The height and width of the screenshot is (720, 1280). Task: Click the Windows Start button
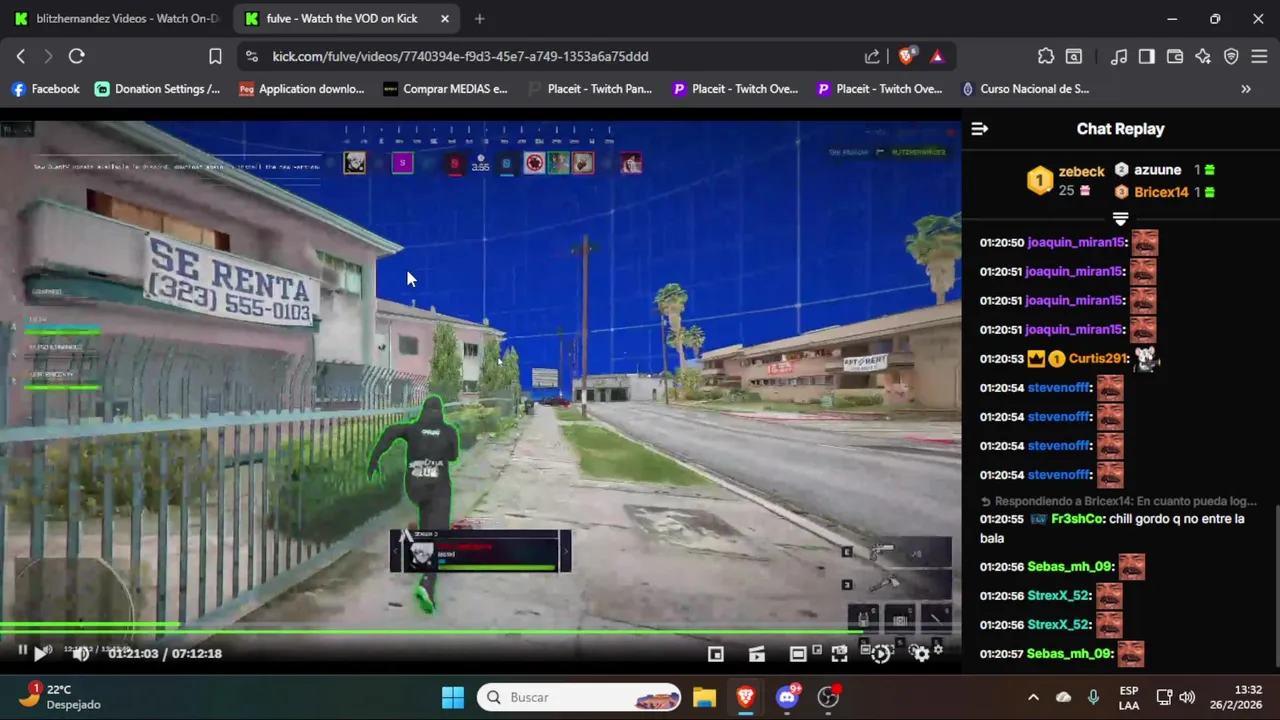(x=453, y=697)
